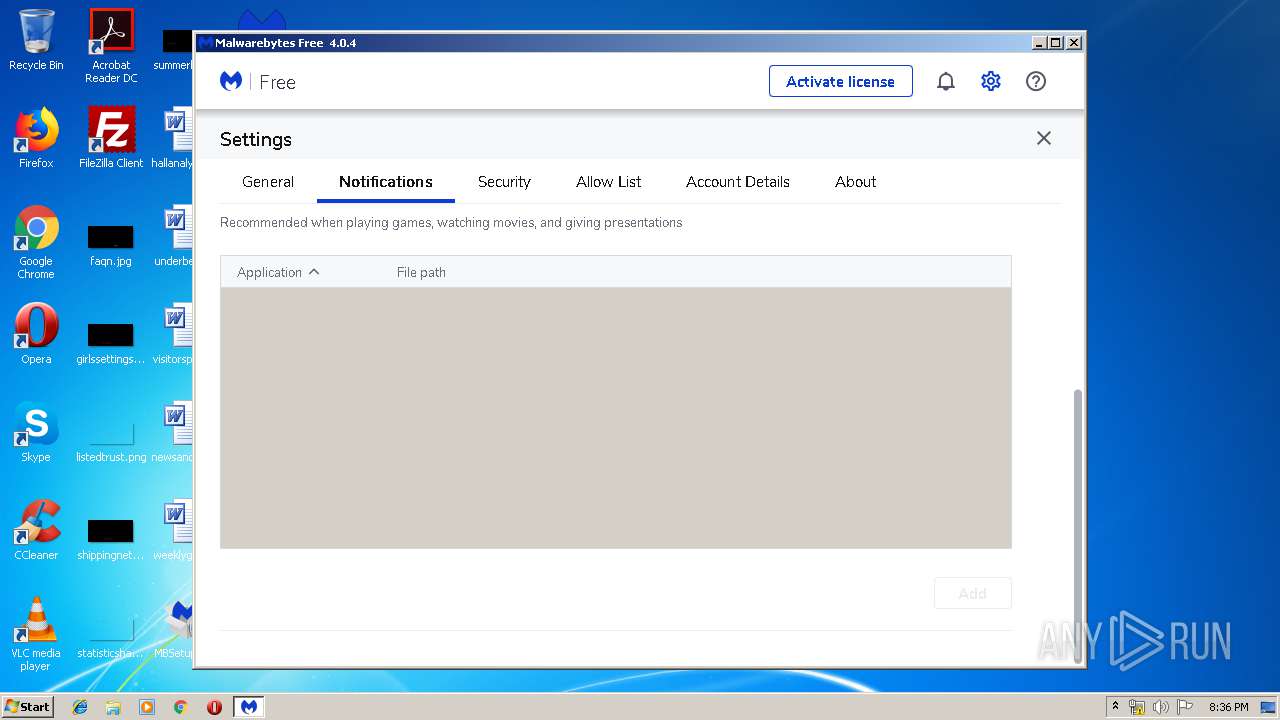
Task: Click the Malwarebytes logo in header
Action: (231, 81)
